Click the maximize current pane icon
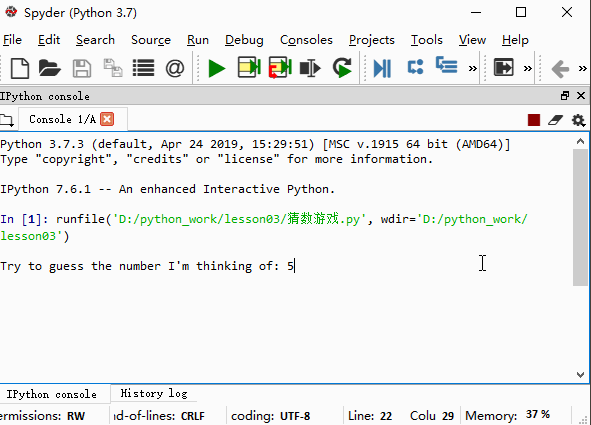Screen dimensions: 591x425 point(503,67)
